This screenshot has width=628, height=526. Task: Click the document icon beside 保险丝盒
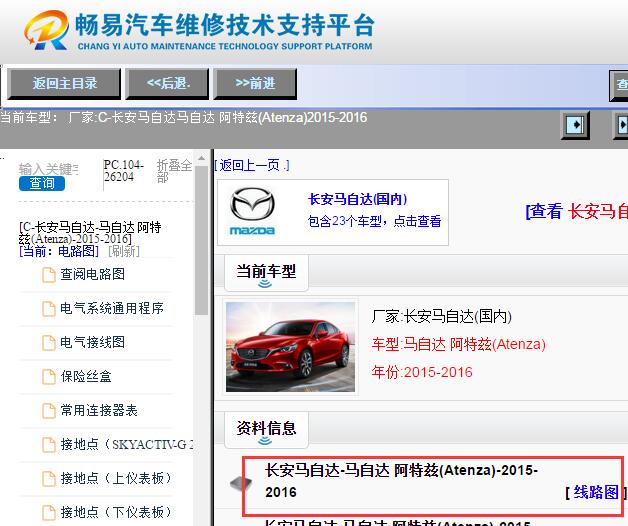(x=49, y=377)
